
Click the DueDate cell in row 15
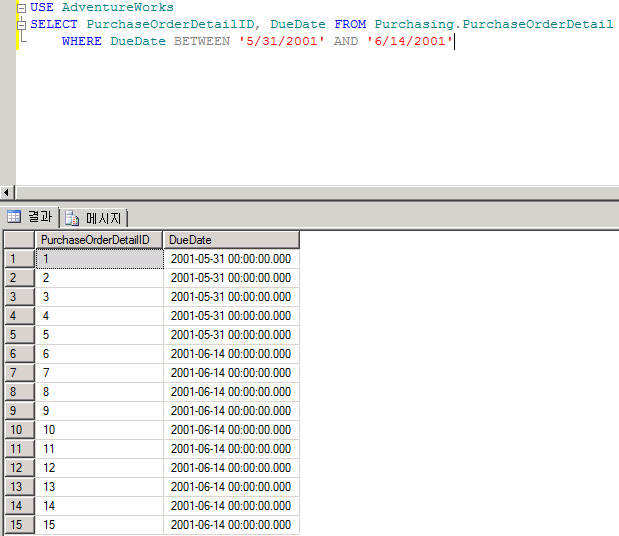231,525
